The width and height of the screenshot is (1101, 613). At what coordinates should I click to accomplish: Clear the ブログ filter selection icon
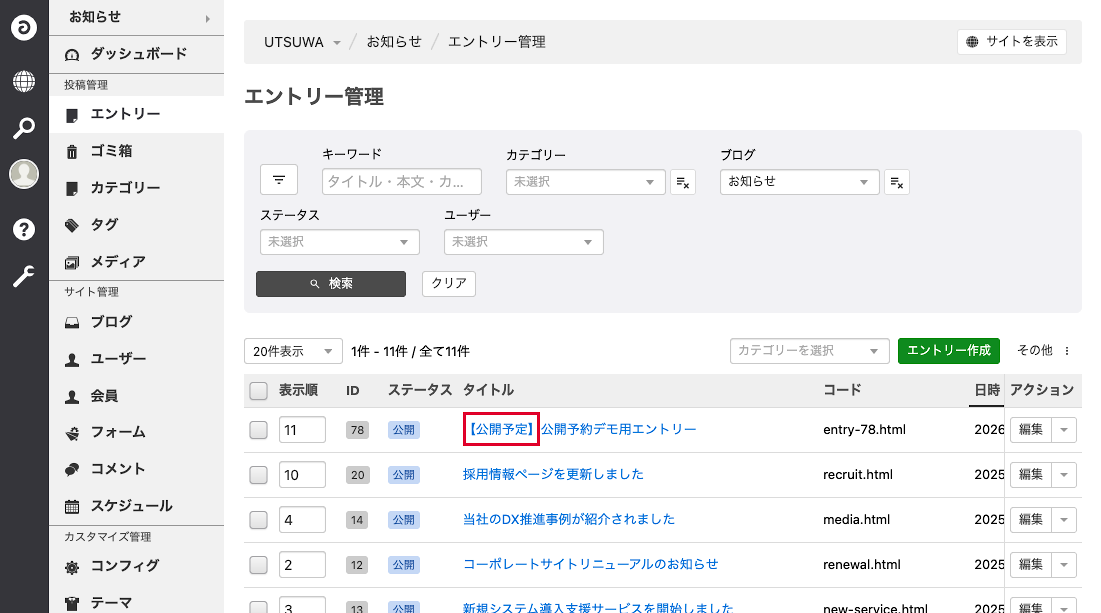897,183
